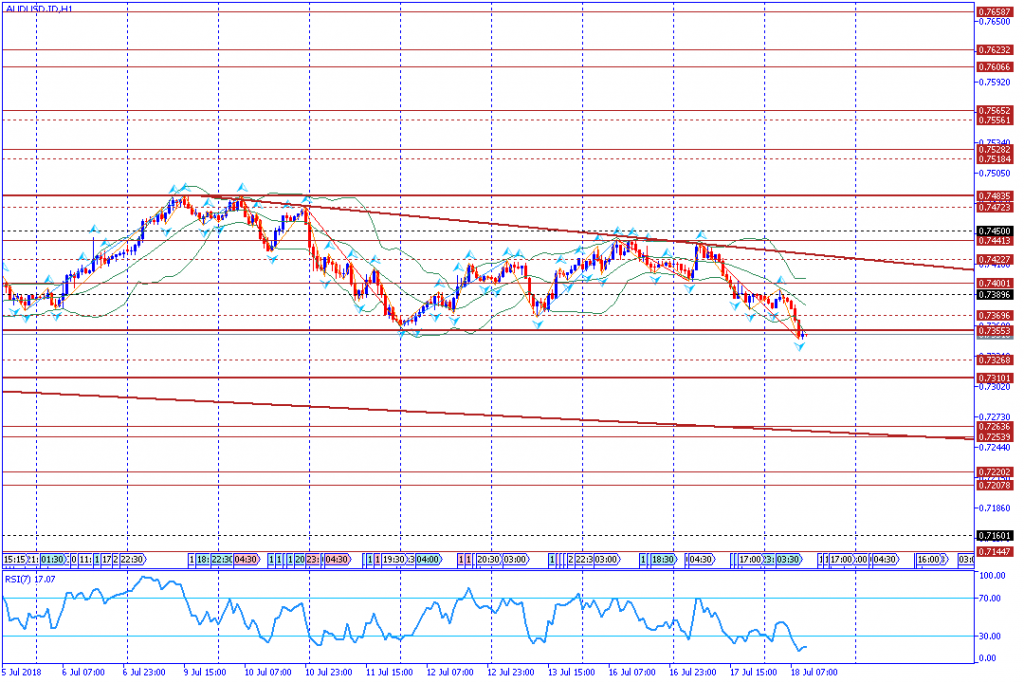Screen dimensions: 1024x683
Task: Click the 0.75282 price level label
Action: point(995,150)
